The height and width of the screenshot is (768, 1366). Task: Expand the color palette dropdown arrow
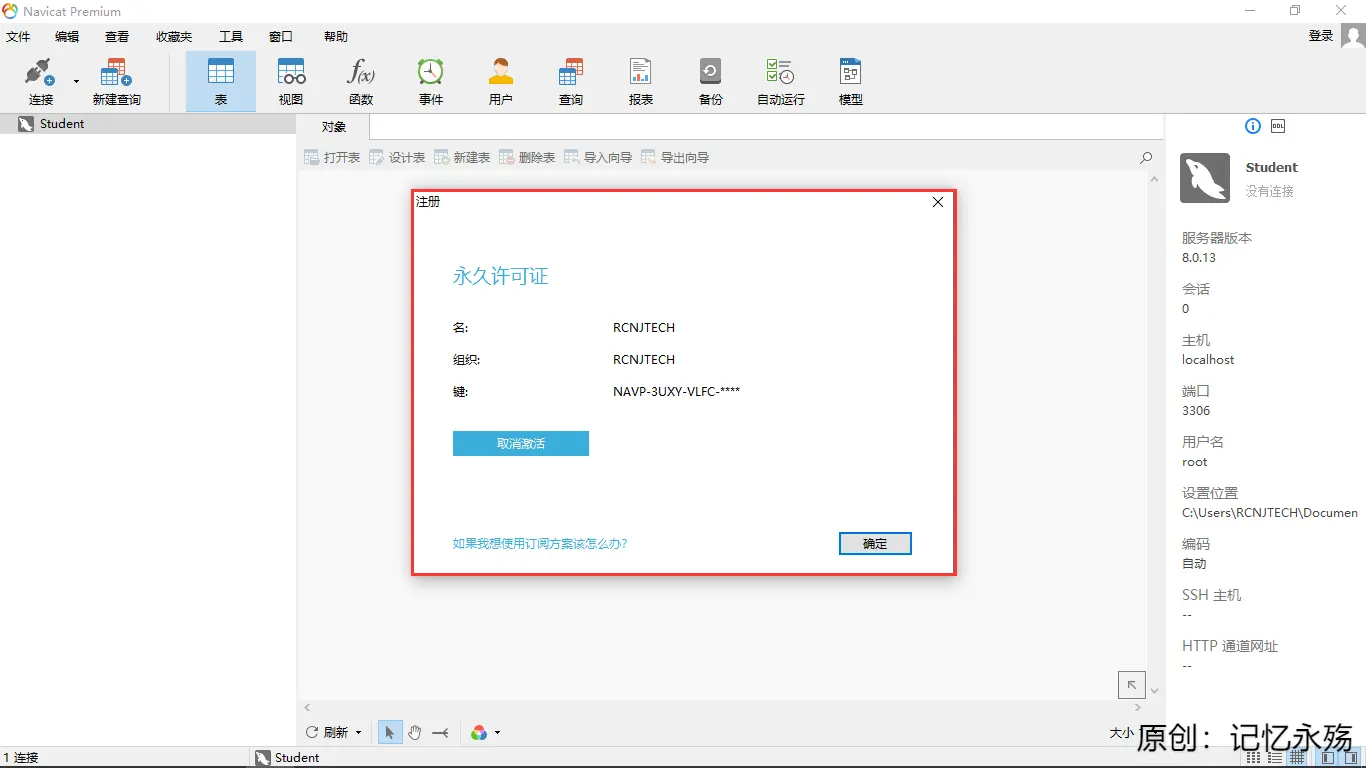coord(497,733)
